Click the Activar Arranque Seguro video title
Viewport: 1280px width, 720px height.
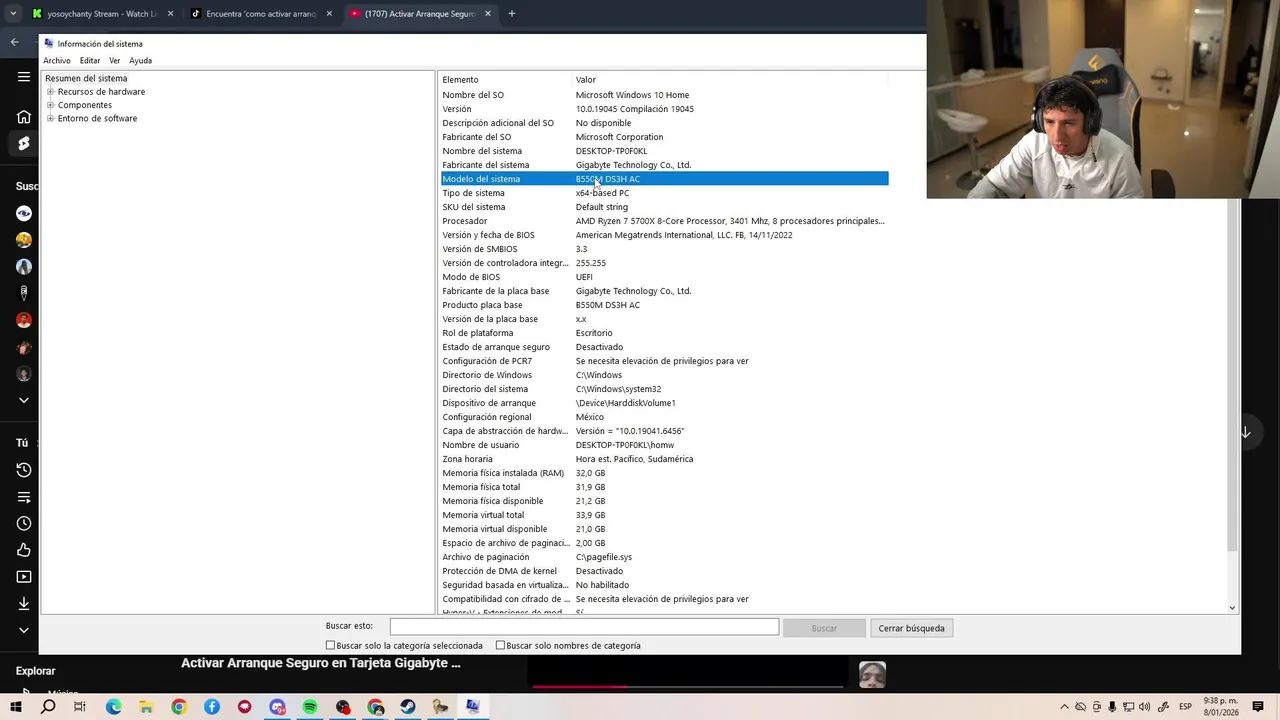coord(321,663)
